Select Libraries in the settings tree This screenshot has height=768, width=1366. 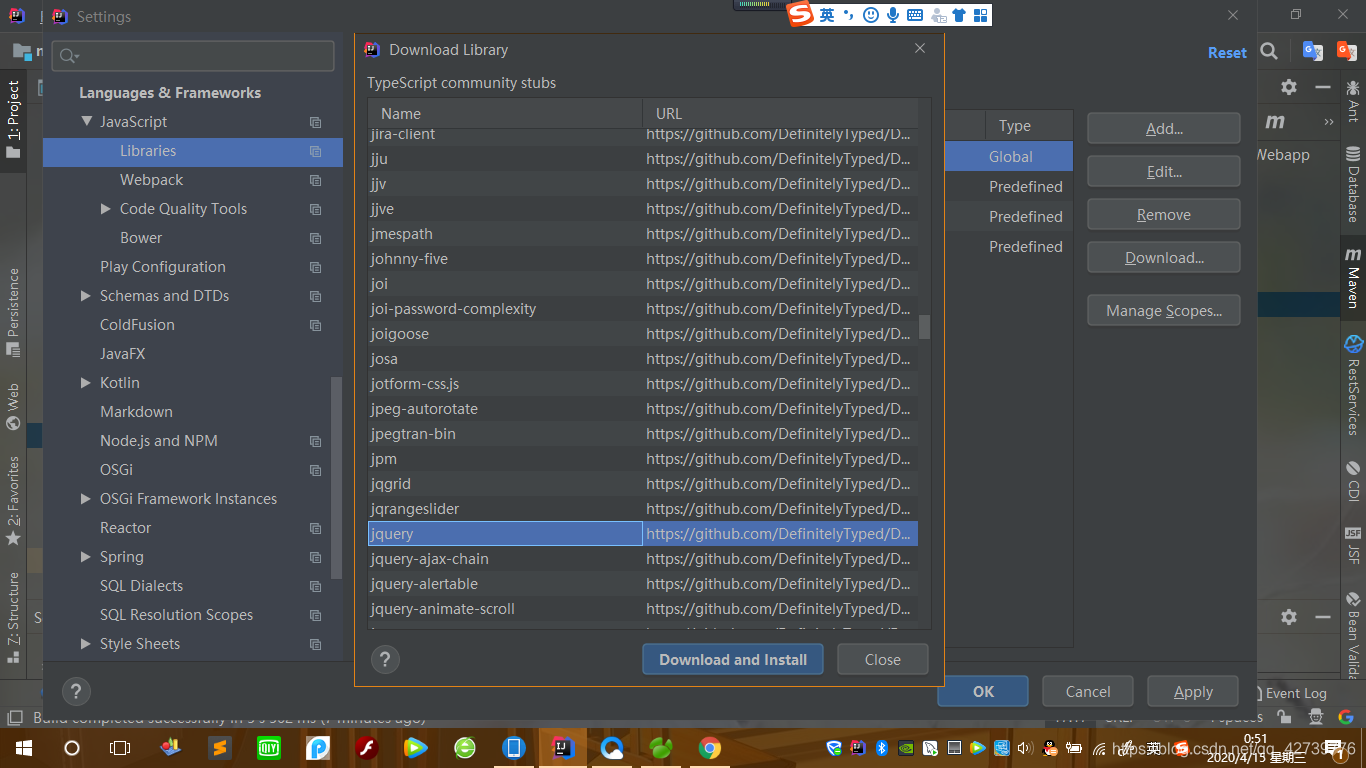(193, 151)
